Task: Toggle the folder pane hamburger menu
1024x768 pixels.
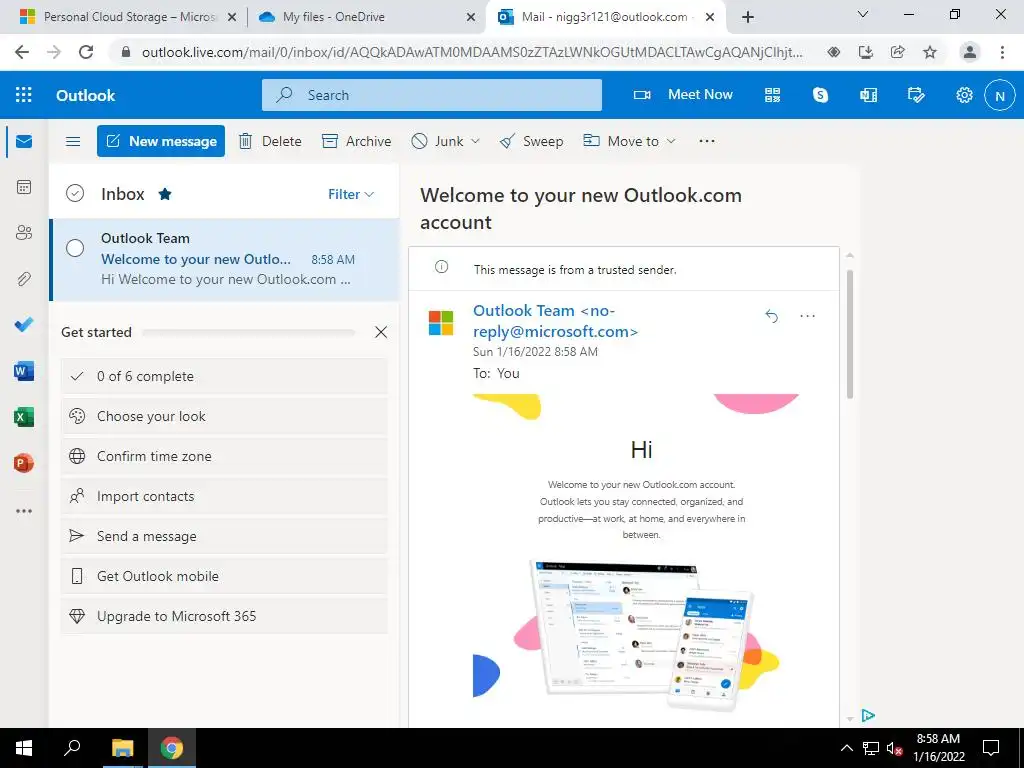Action: pyautogui.click(x=73, y=141)
